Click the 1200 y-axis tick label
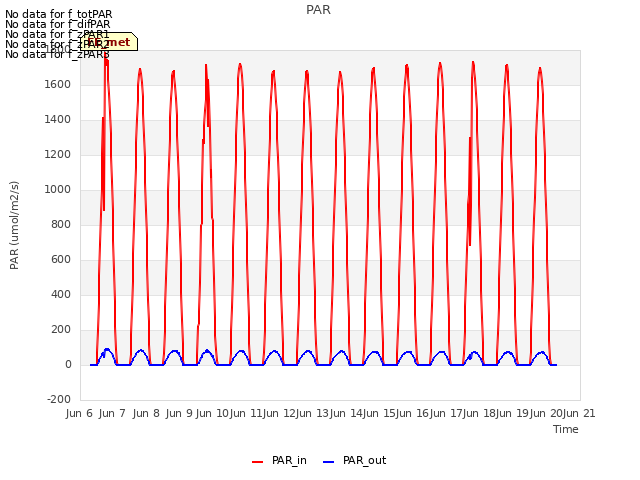The height and width of the screenshot is (480, 640). coord(58,155)
